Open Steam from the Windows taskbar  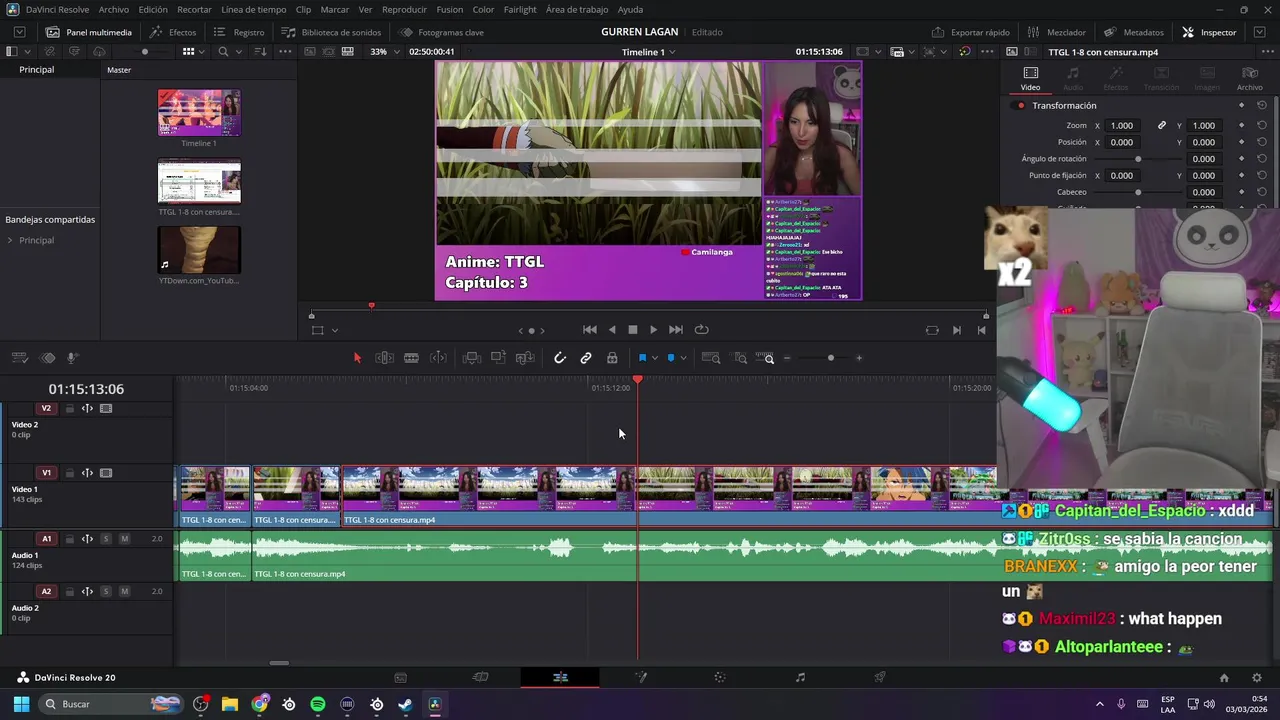tap(405, 704)
